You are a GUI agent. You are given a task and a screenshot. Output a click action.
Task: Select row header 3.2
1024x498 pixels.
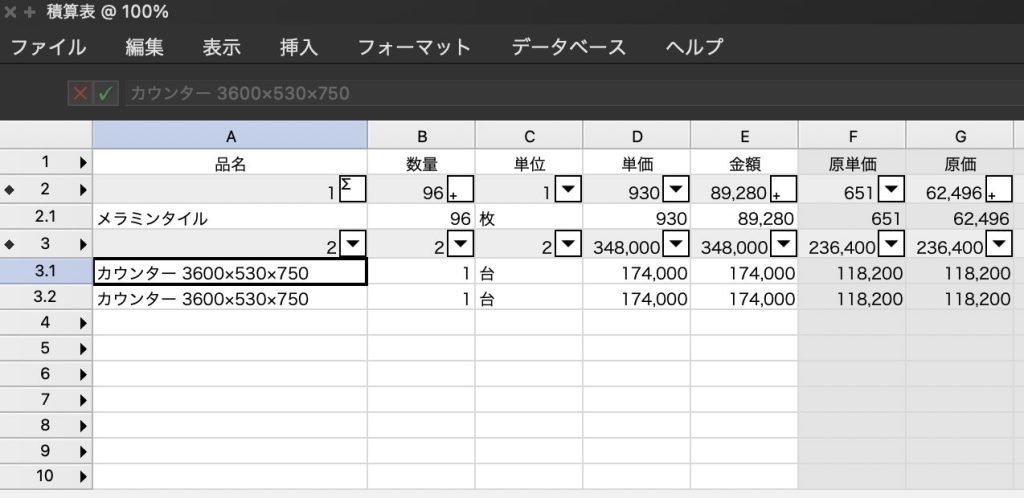(46, 298)
